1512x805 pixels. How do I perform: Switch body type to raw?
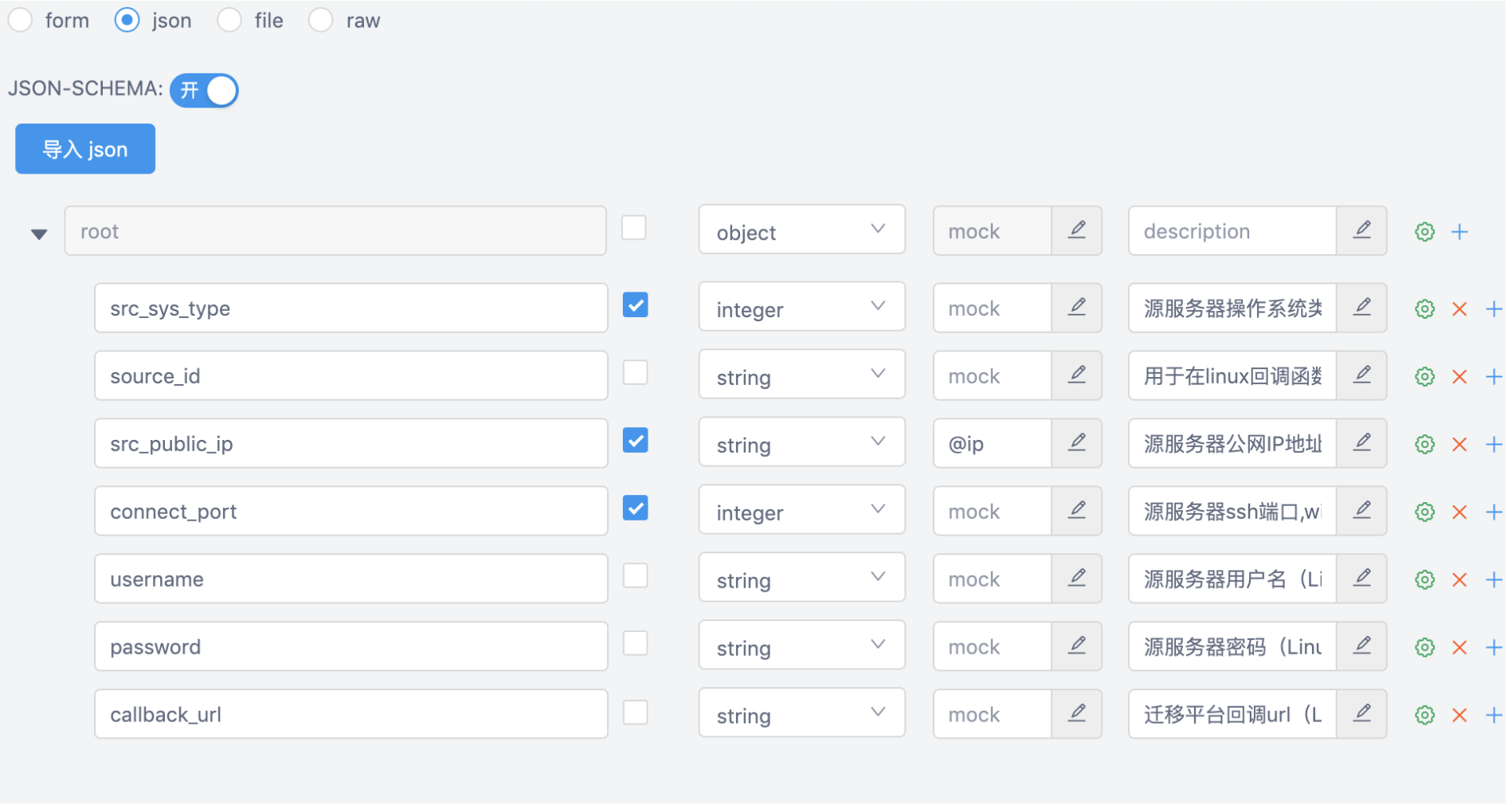pos(320,20)
